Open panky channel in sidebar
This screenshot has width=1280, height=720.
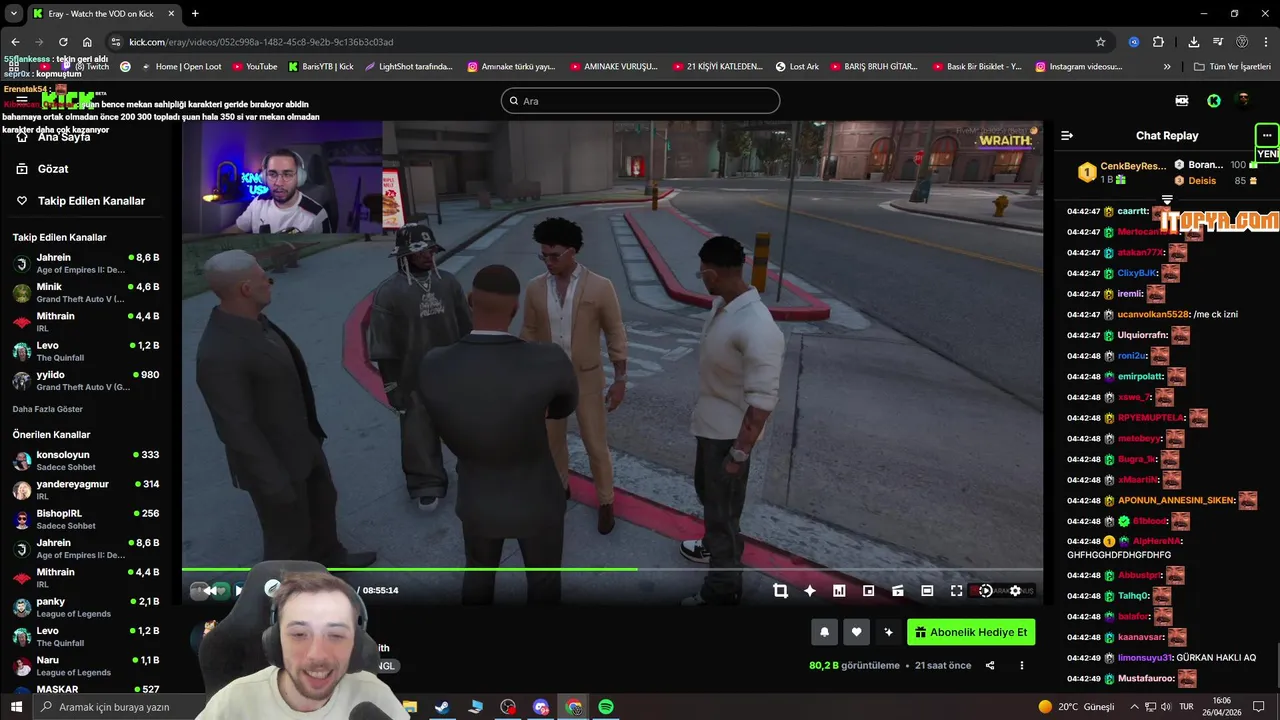tap(85, 607)
